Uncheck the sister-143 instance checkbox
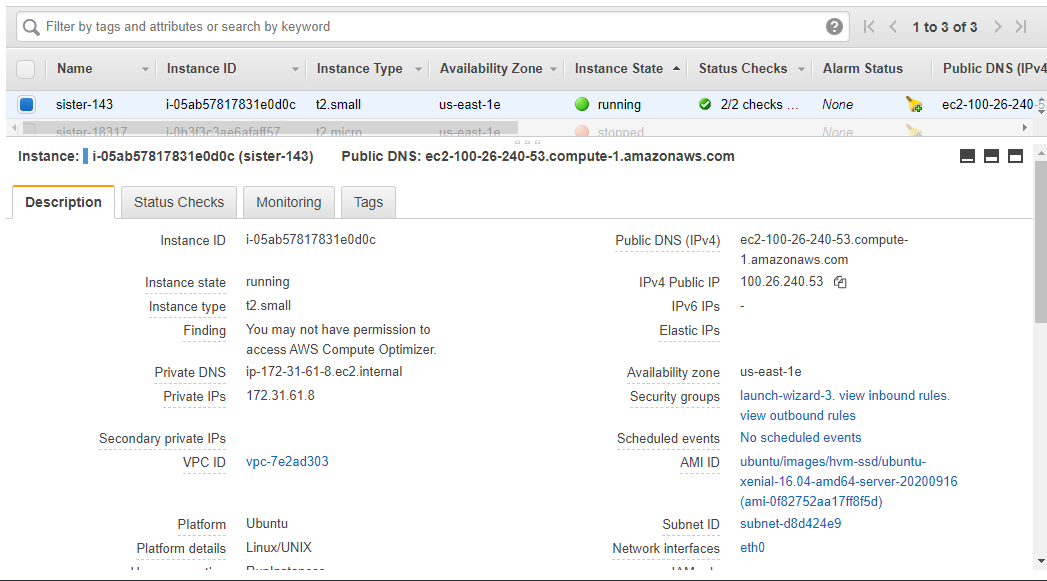The height and width of the screenshot is (581, 1047). coord(26,104)
